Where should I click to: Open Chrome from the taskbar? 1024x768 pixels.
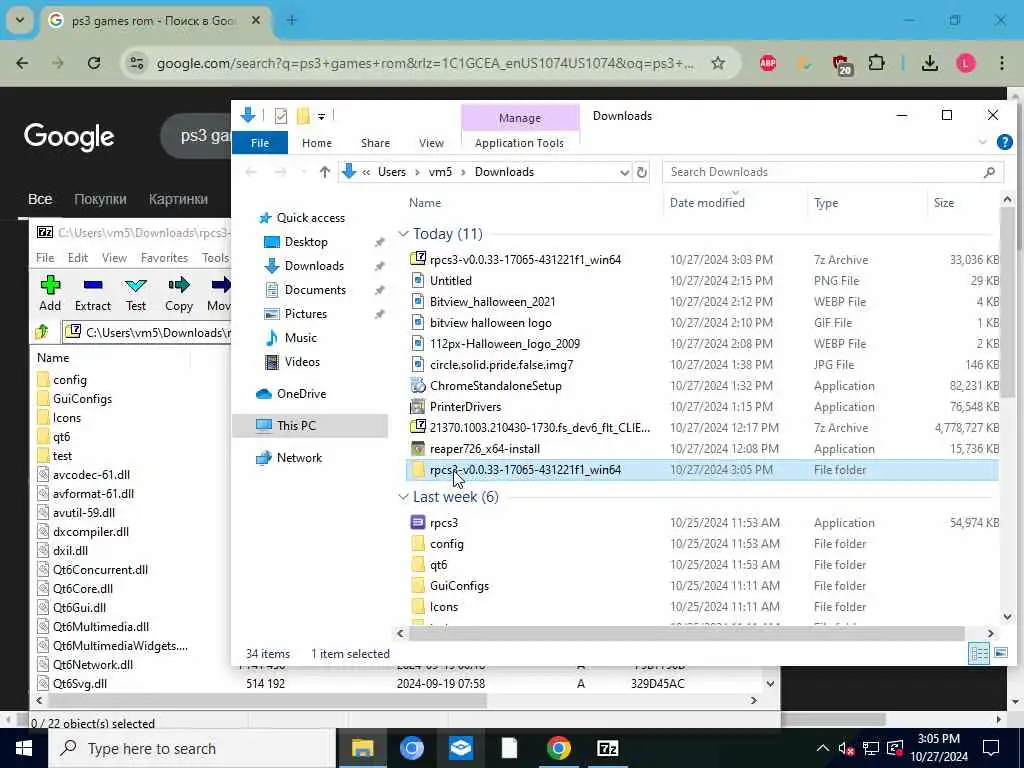pos(558,748)
